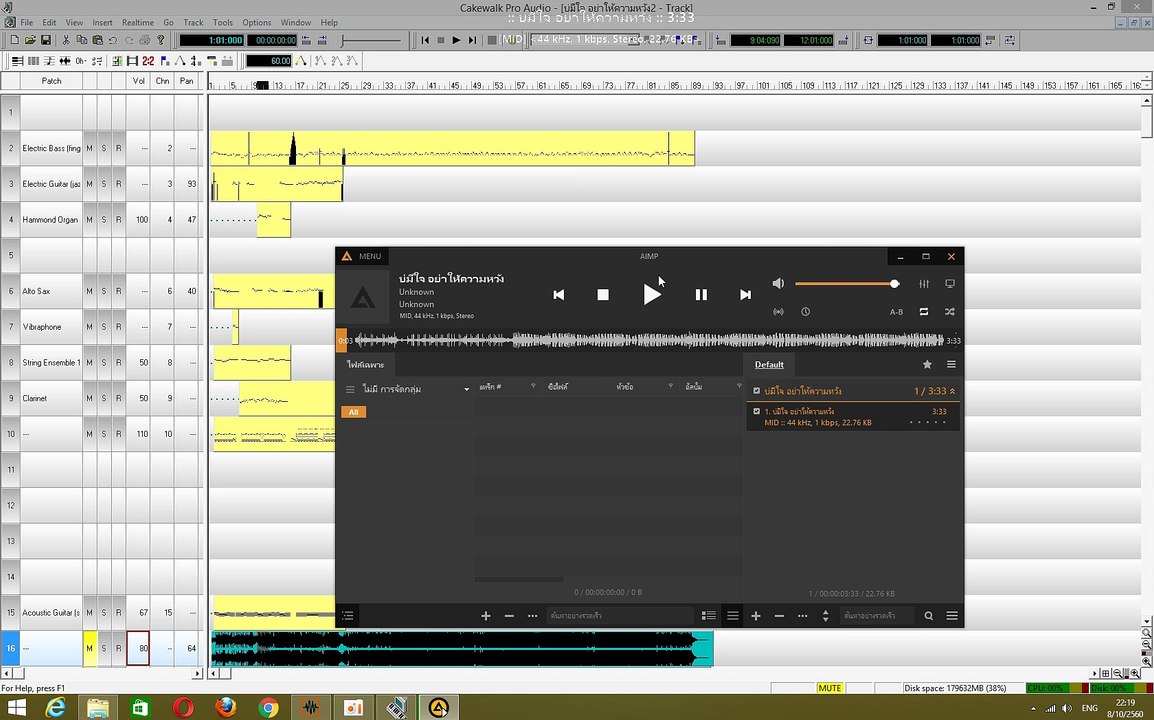Rewind Cakewalk transport to start
Screen dimensions: 1154x720
[x=425, y=40]
